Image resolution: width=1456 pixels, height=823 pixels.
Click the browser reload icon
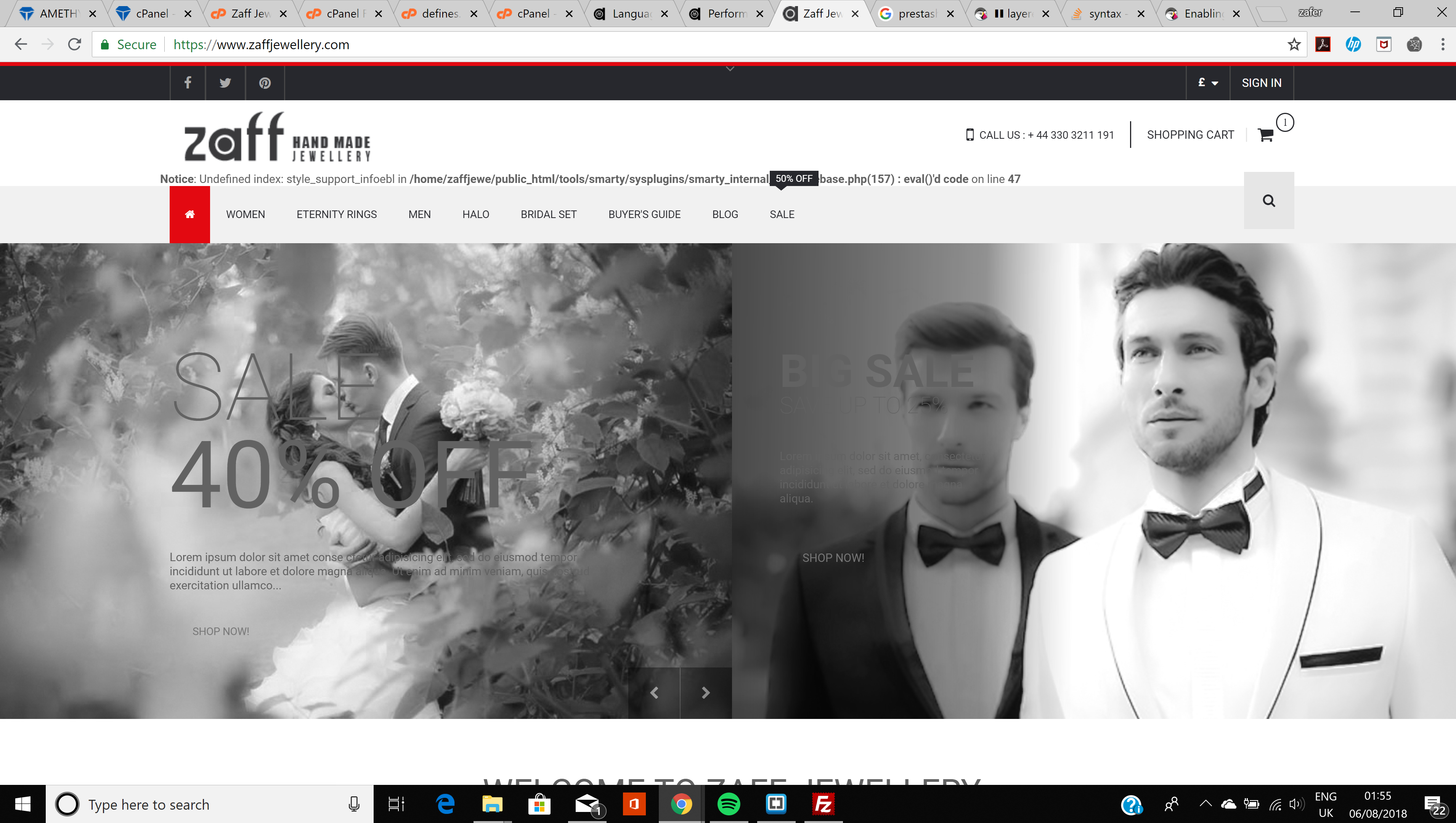(75, 45)
